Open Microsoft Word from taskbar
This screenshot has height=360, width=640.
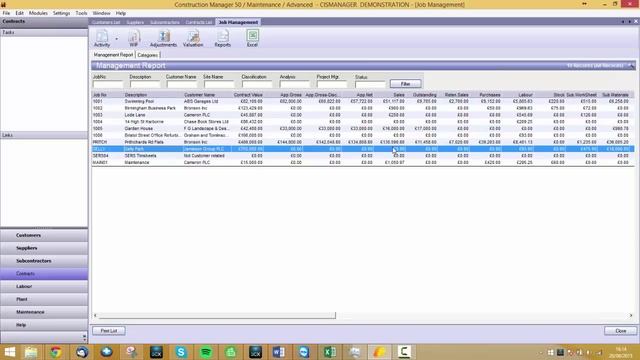tap(279, 352)
